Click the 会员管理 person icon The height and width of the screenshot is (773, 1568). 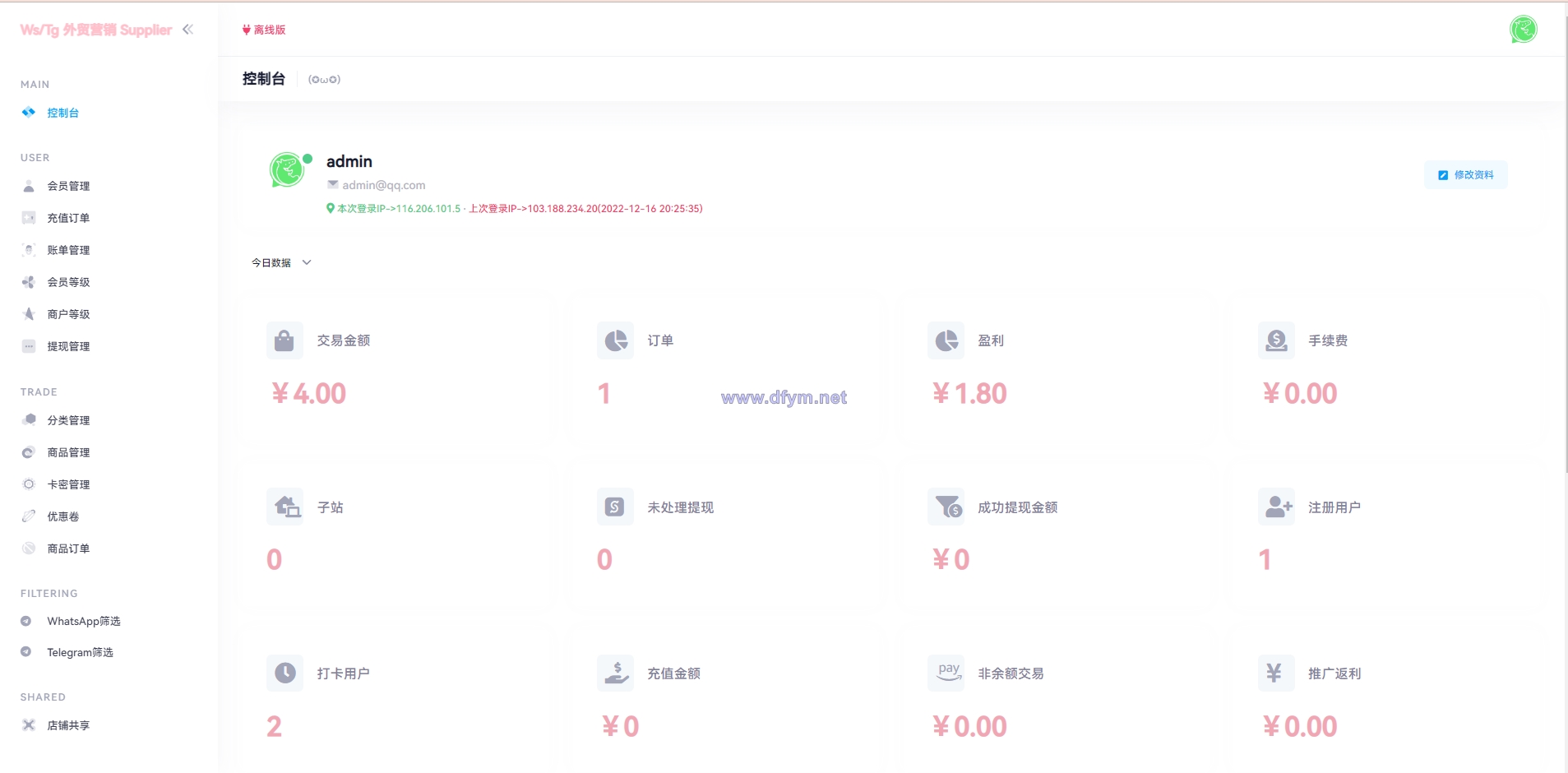coord(29,186)
